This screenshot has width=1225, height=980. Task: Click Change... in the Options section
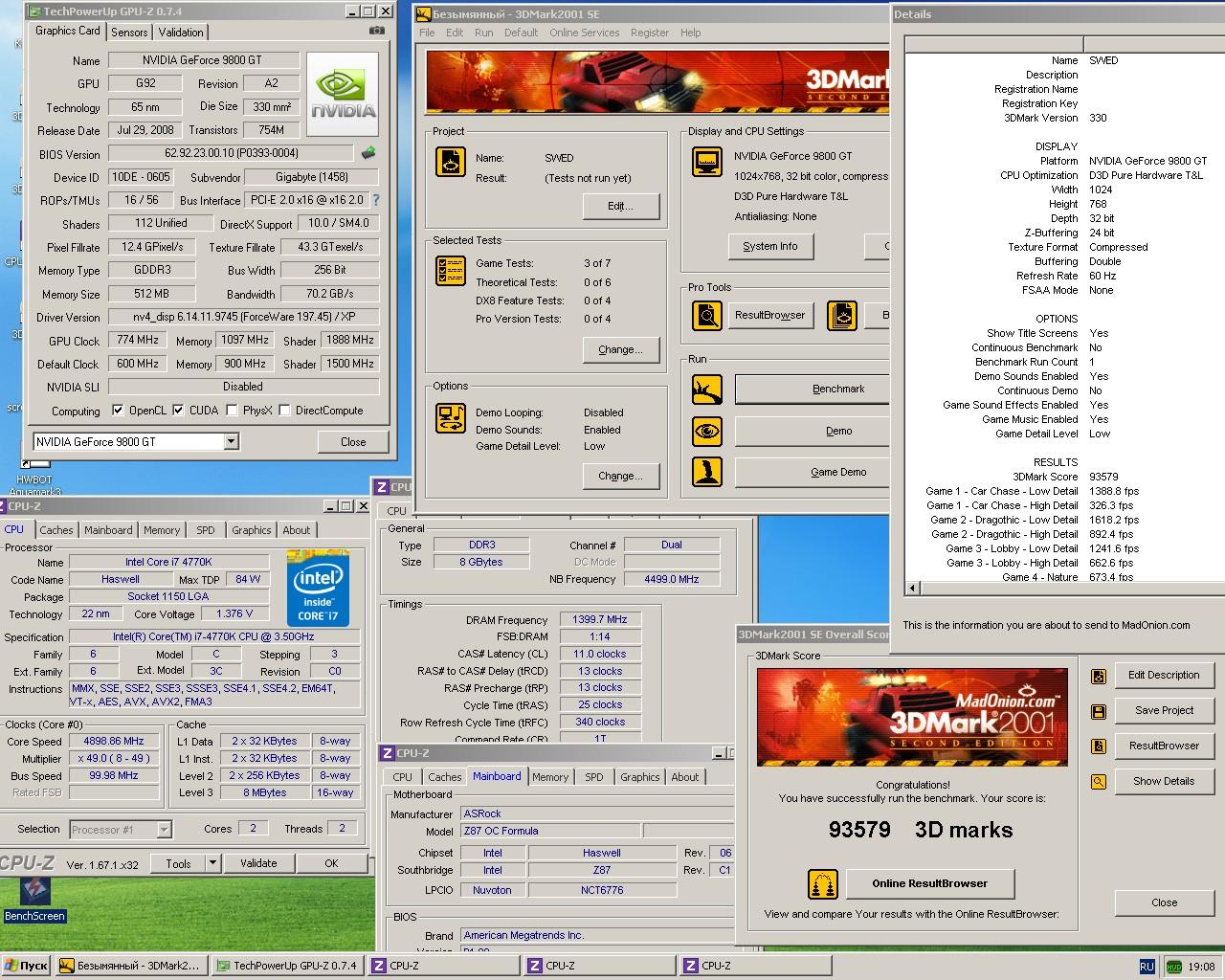click(x=621, y=476)
